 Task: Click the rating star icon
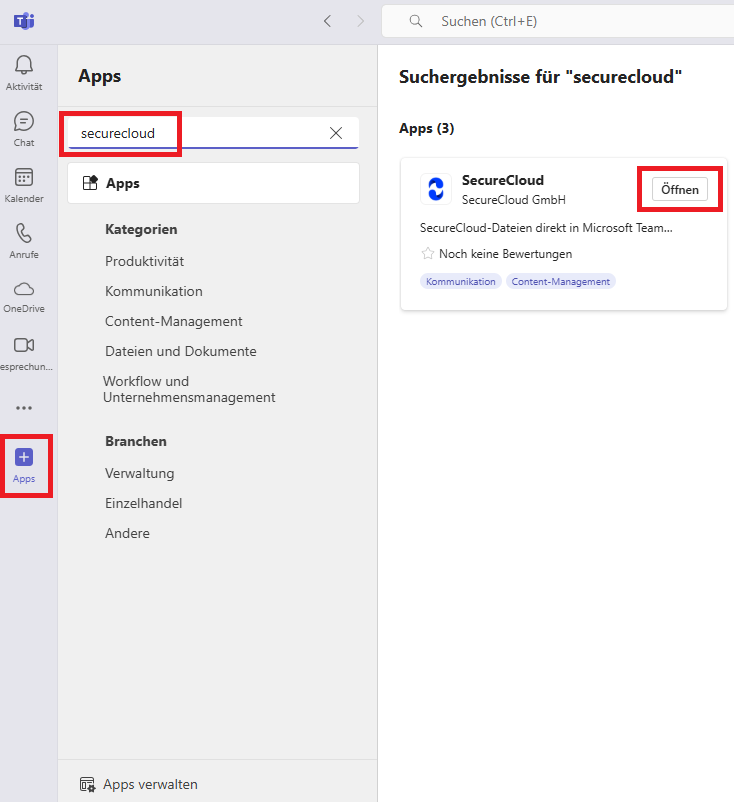pos(428,254)
